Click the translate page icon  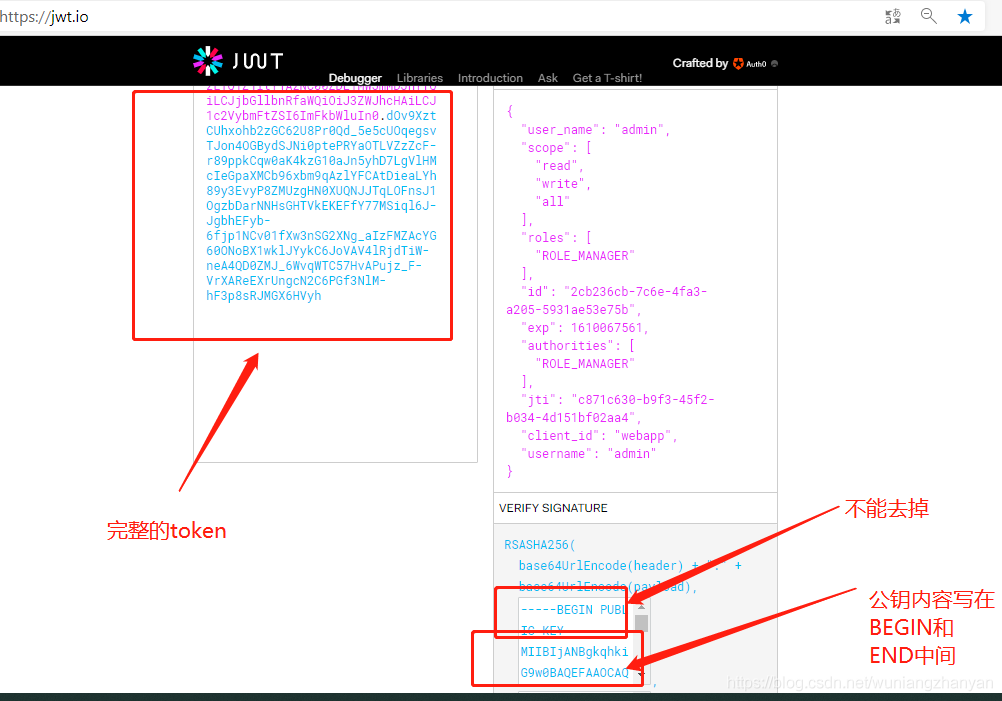[893, 17]
